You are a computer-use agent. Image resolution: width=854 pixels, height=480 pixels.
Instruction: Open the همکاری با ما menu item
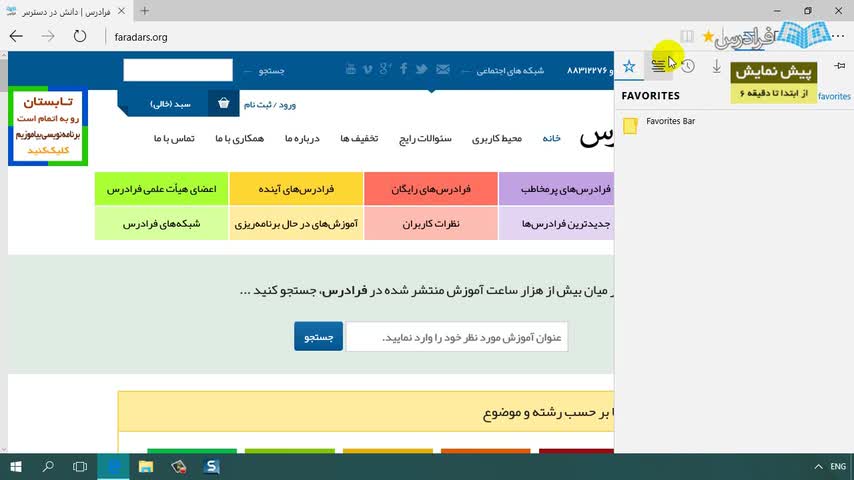pyautogui.click(x=239, y=138)
